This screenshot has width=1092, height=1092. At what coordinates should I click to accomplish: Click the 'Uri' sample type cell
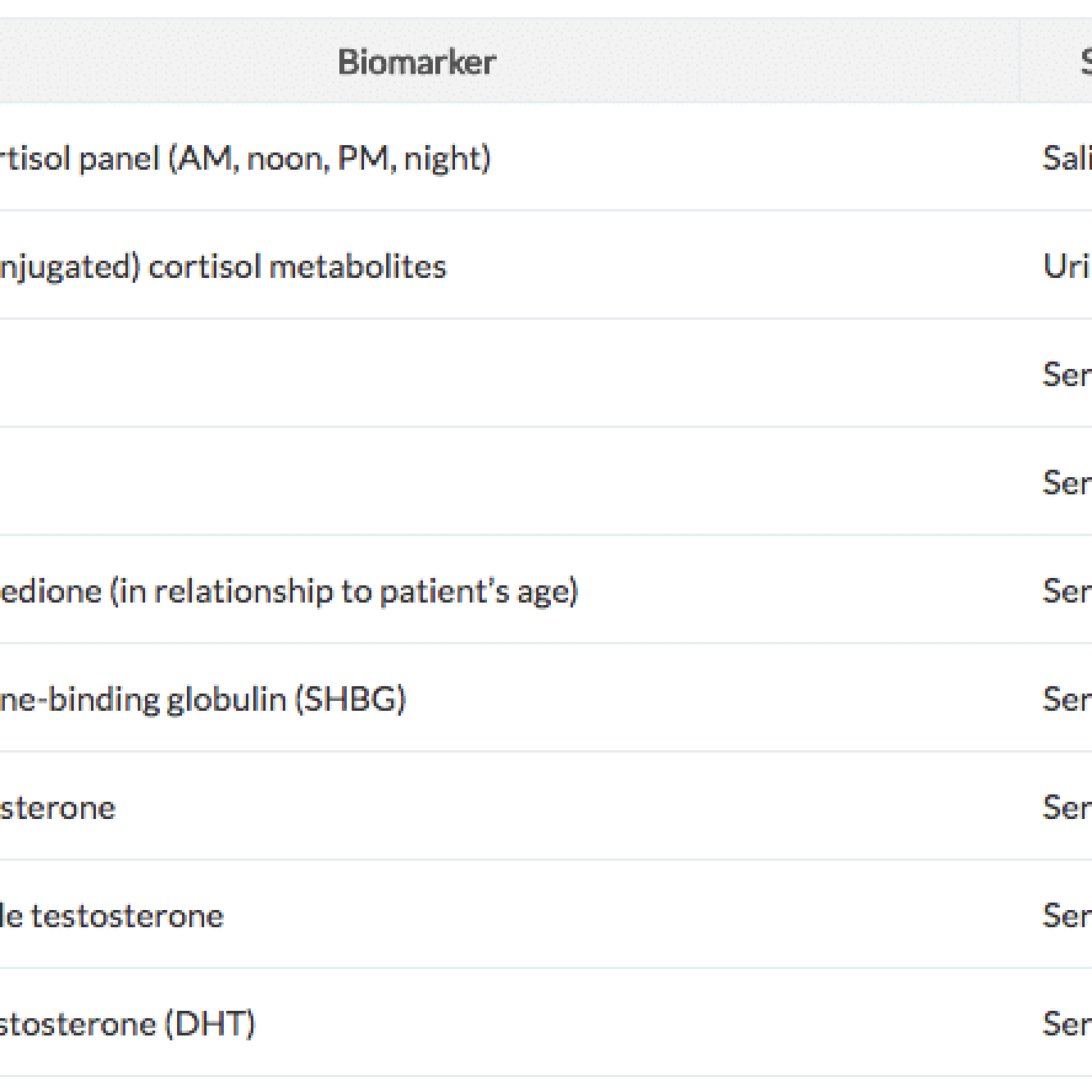coord(1067,267)
